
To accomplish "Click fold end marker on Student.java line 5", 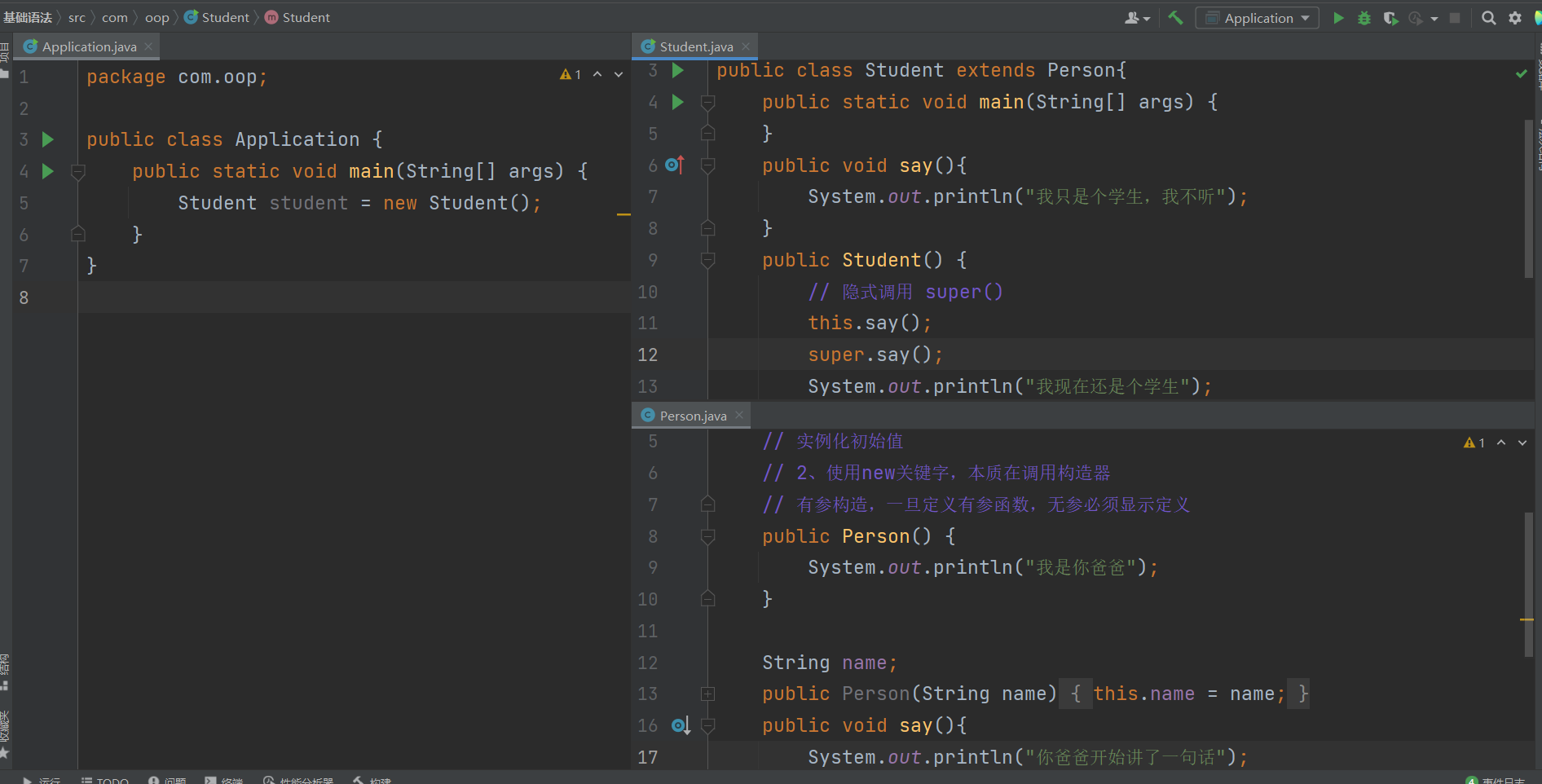I will [708, 133].
